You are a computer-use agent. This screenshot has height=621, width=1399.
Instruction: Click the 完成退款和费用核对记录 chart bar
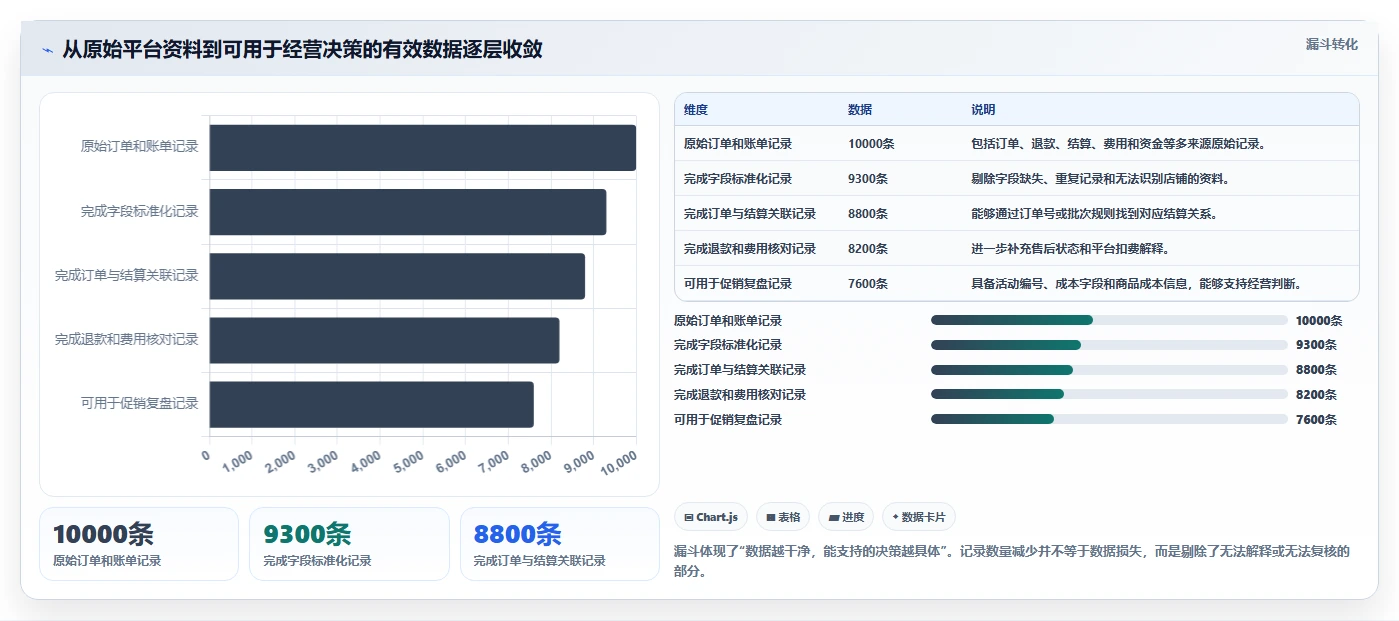[384, 340]
